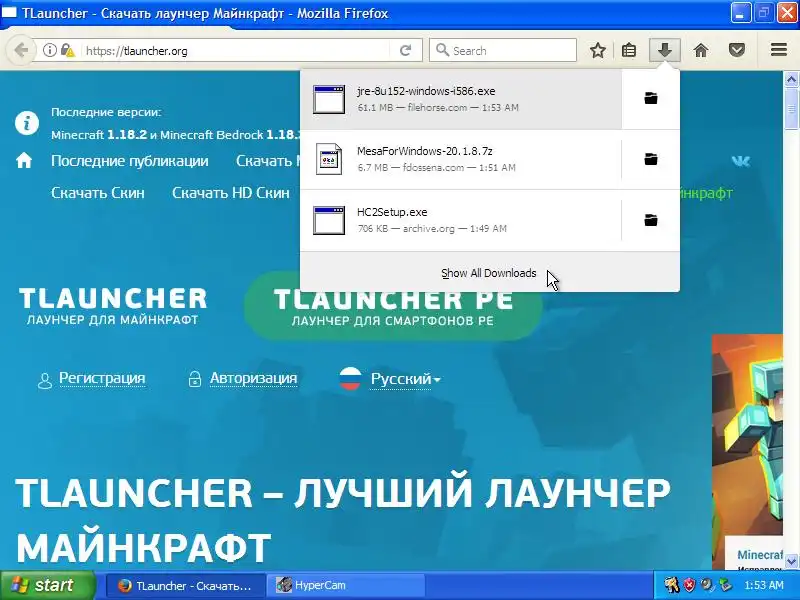Open folder containing MesaForWindows-20.1.8.7z
The width and height of the screenshot is (800, 600).
(x=651, y=159)
